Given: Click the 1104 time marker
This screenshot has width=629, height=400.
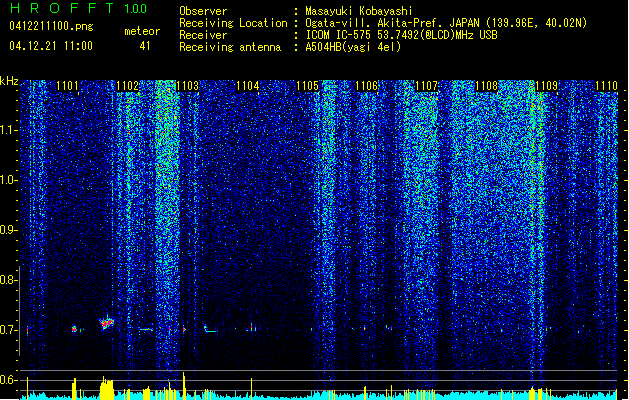Looking at the screenshot, I should click(248, 86).
